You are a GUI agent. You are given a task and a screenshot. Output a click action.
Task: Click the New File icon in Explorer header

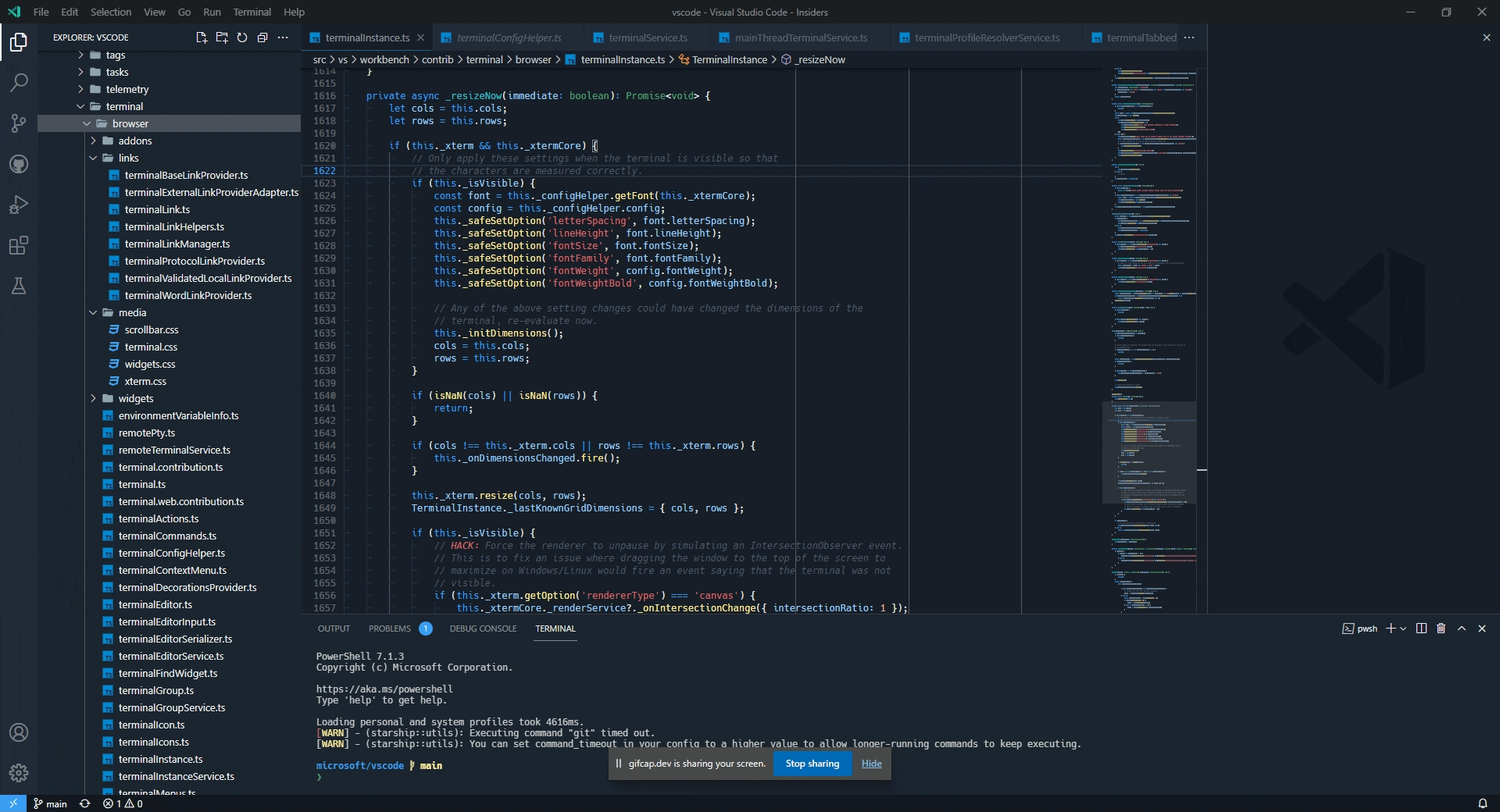[x=201, y=37]
